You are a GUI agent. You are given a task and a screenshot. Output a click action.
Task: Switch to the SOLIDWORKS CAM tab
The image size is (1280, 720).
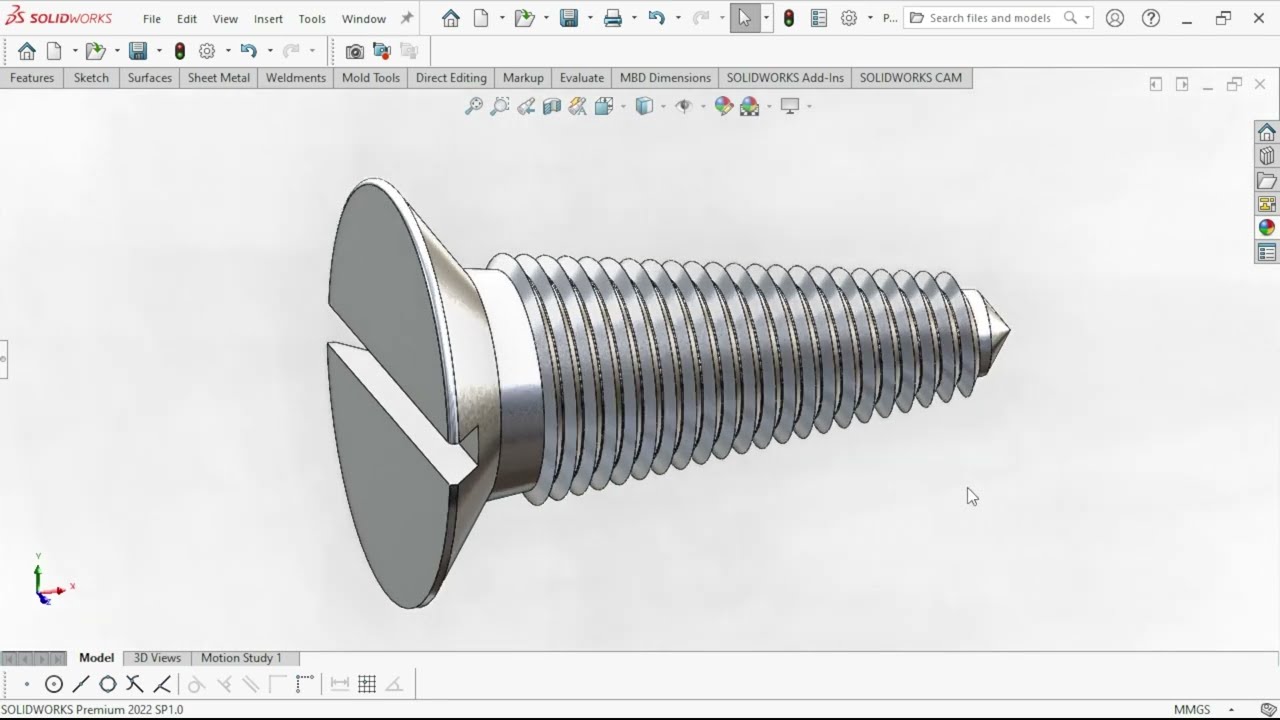click(x=911, y=78)
